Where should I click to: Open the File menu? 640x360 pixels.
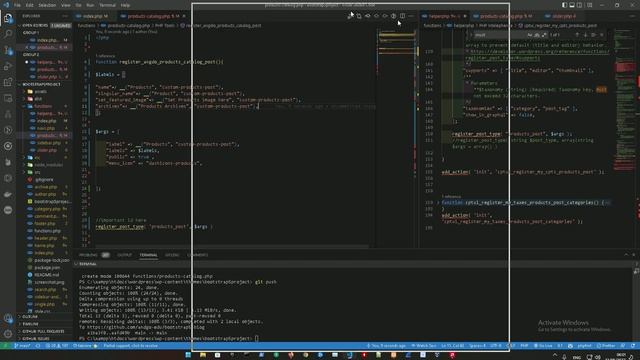point(18,5)
